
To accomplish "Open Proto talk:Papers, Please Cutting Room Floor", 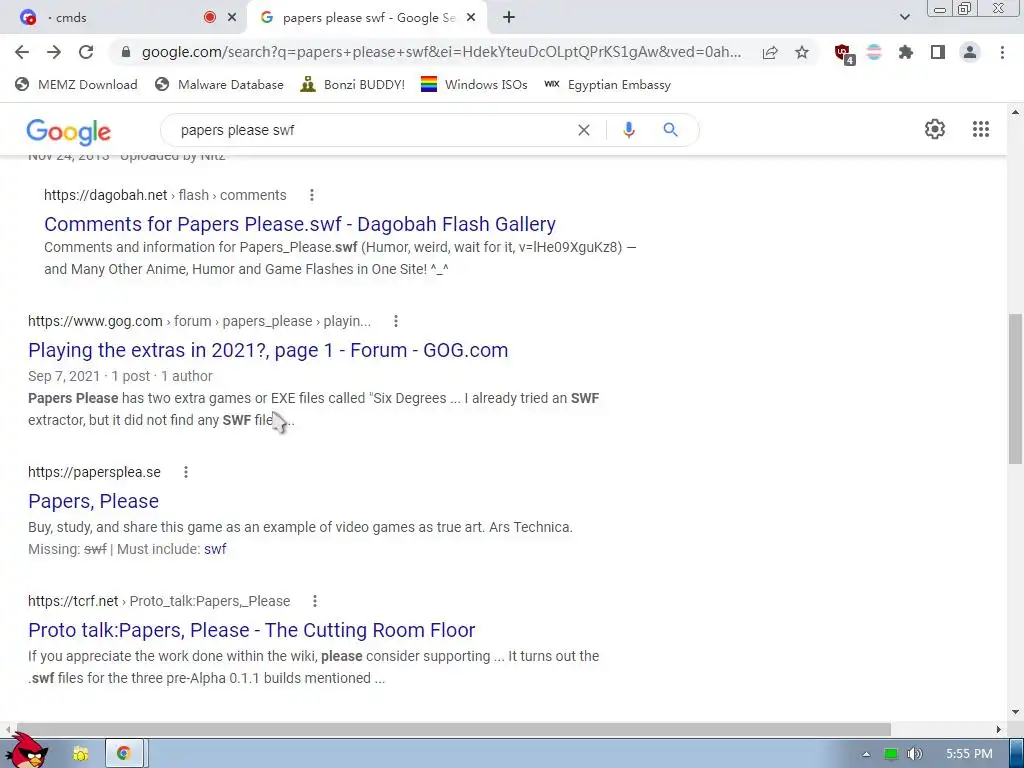I will pos(251,630).
